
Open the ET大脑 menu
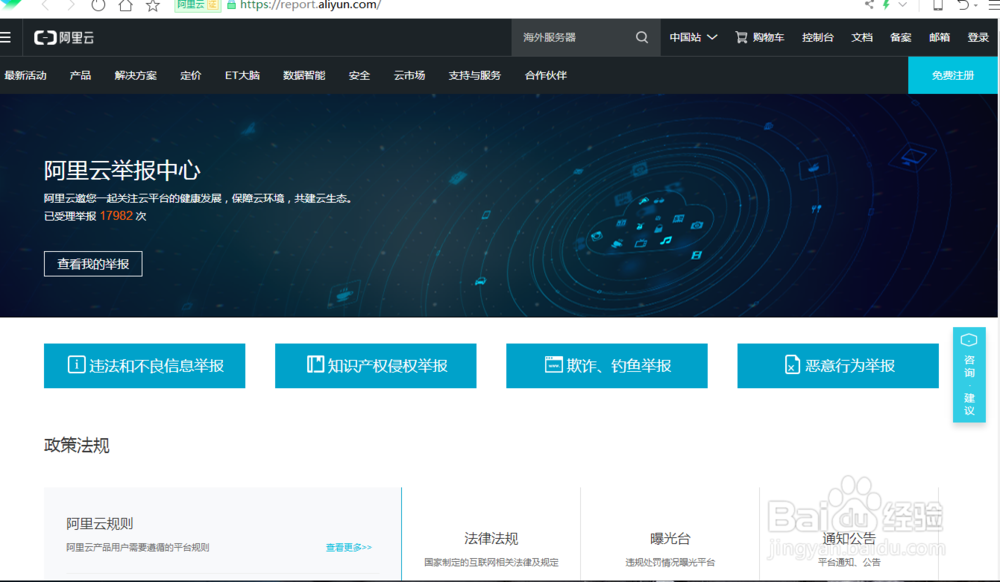(x=242, y=75)
